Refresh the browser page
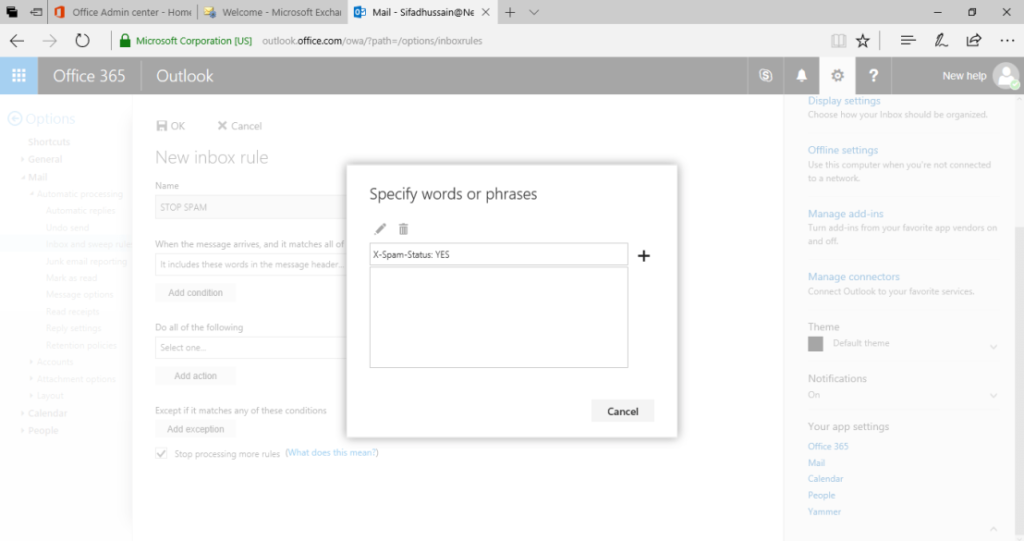 click(x=82, y=41)
